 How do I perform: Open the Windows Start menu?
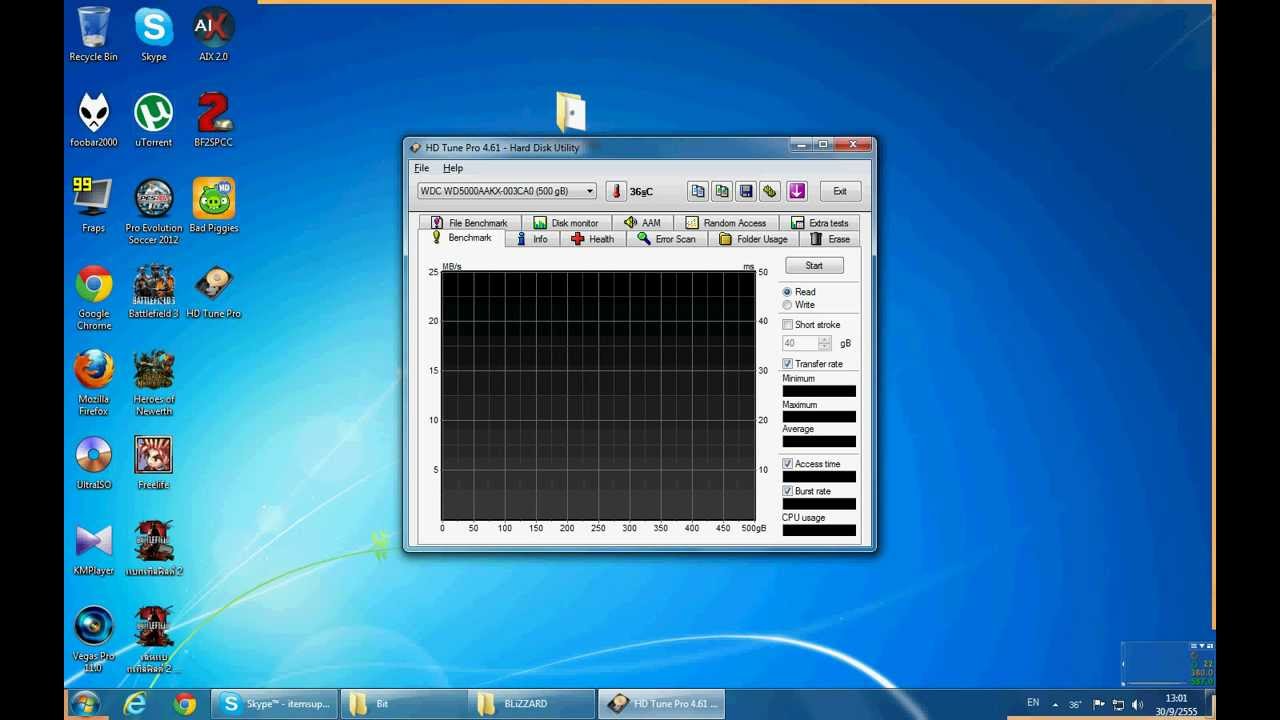[86, 704]
